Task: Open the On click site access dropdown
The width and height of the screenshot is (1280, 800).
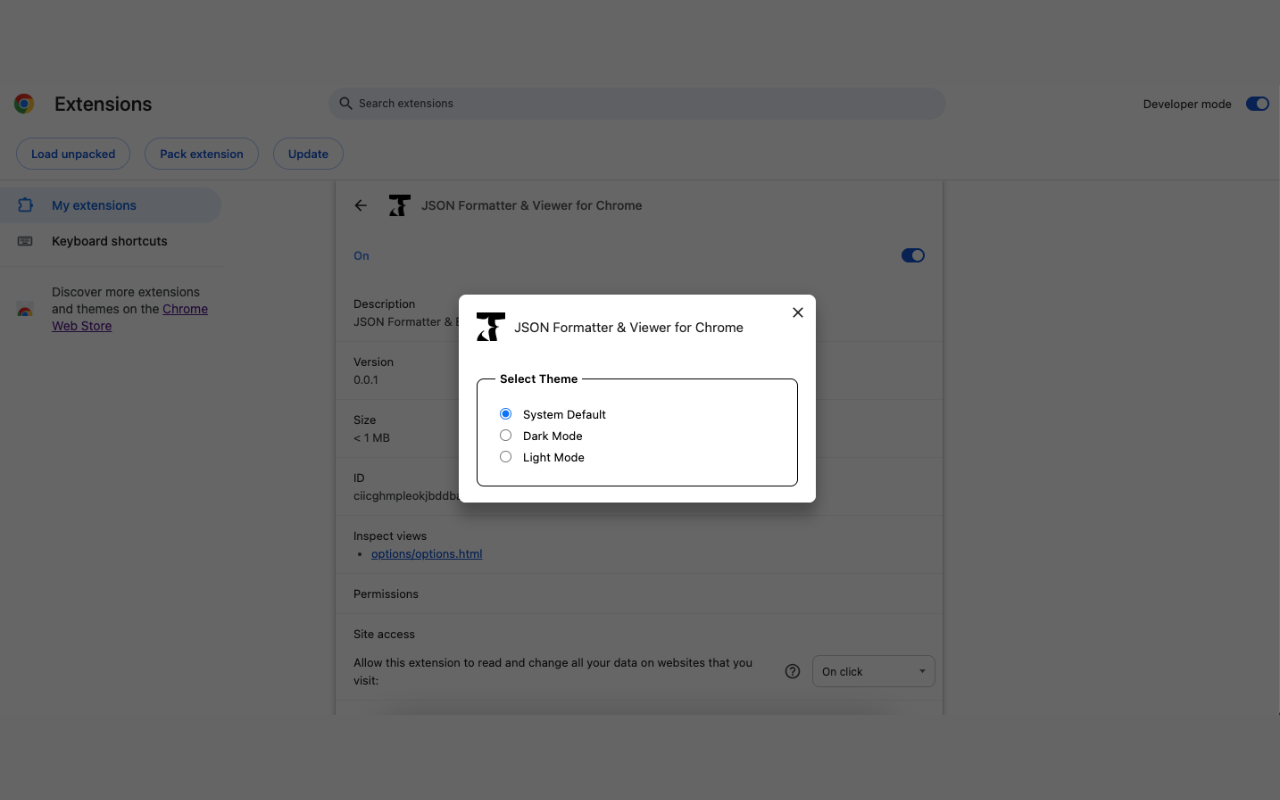Action: coord(873,671)
